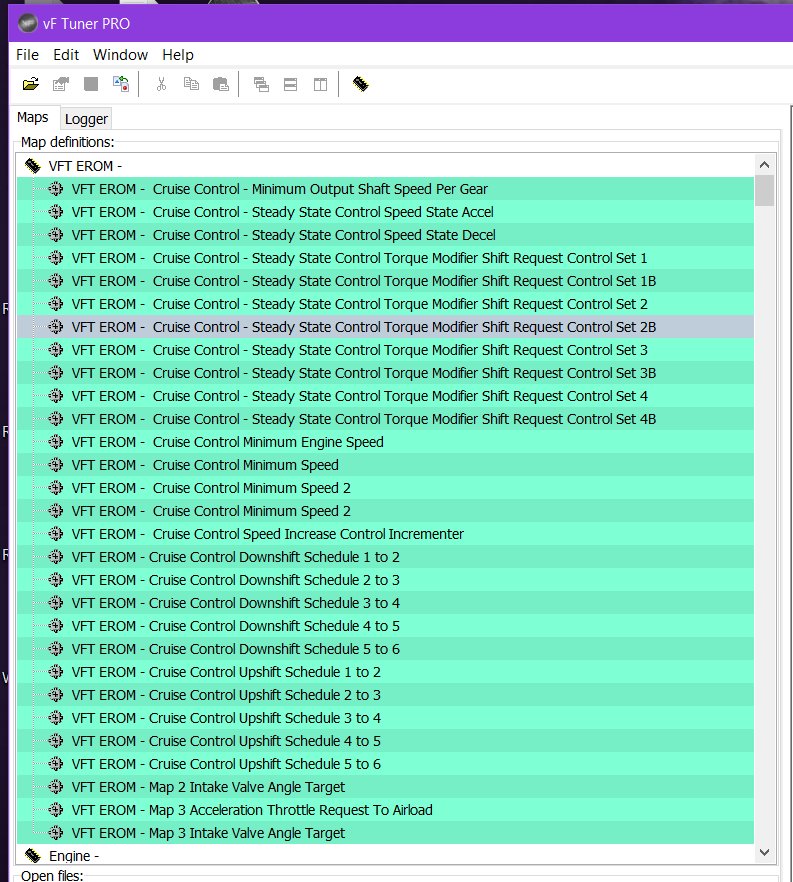The width and height of the screenshot is (793, 882).
Task: Open the Edit menu
Action: (x=66, y=55)
